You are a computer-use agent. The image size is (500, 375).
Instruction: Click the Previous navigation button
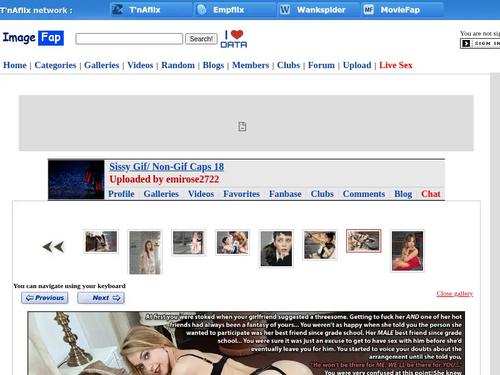click(45, 298)
